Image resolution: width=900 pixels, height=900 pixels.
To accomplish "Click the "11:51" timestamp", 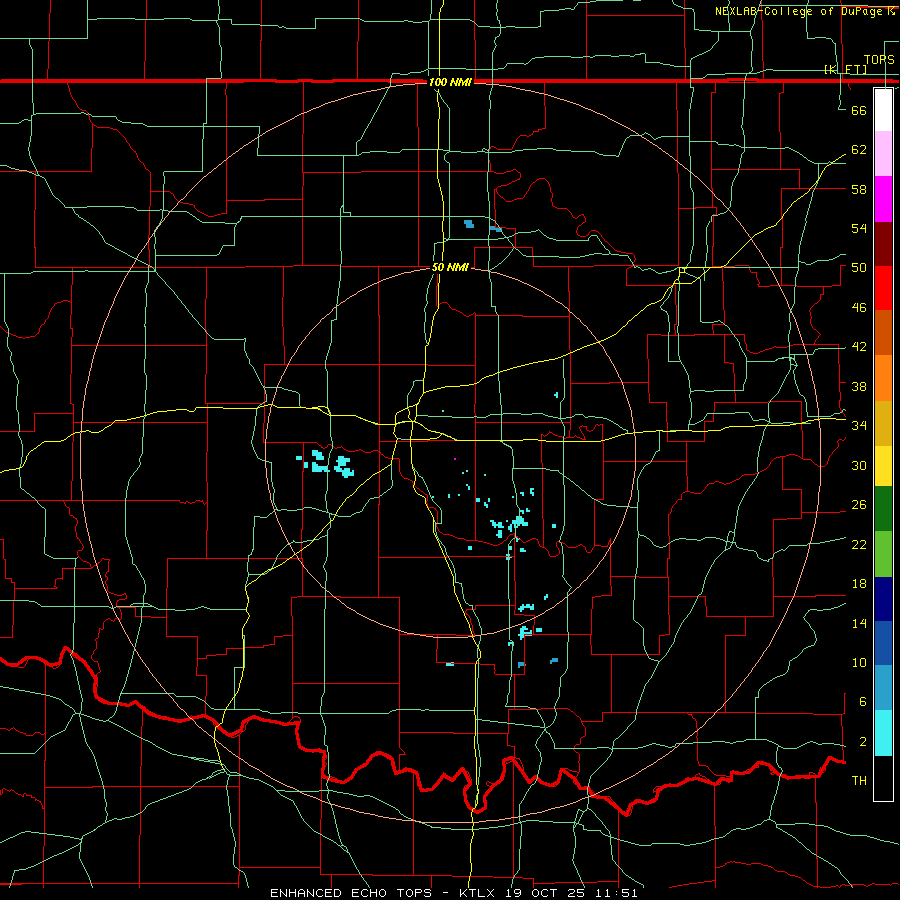I will (x=616, y=893).
